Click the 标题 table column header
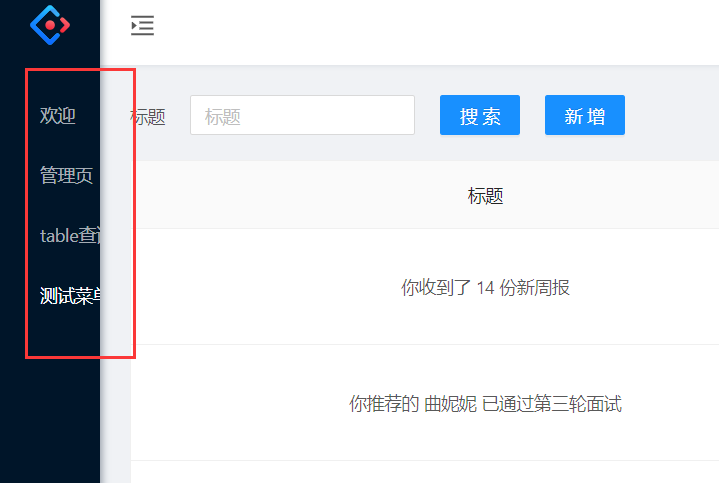Viewport: 719px width, 483px height. click(485, 196)
